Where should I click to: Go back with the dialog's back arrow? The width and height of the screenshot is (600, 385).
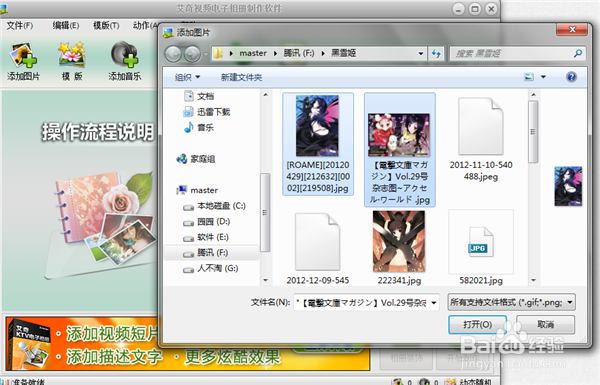[173, 54]
